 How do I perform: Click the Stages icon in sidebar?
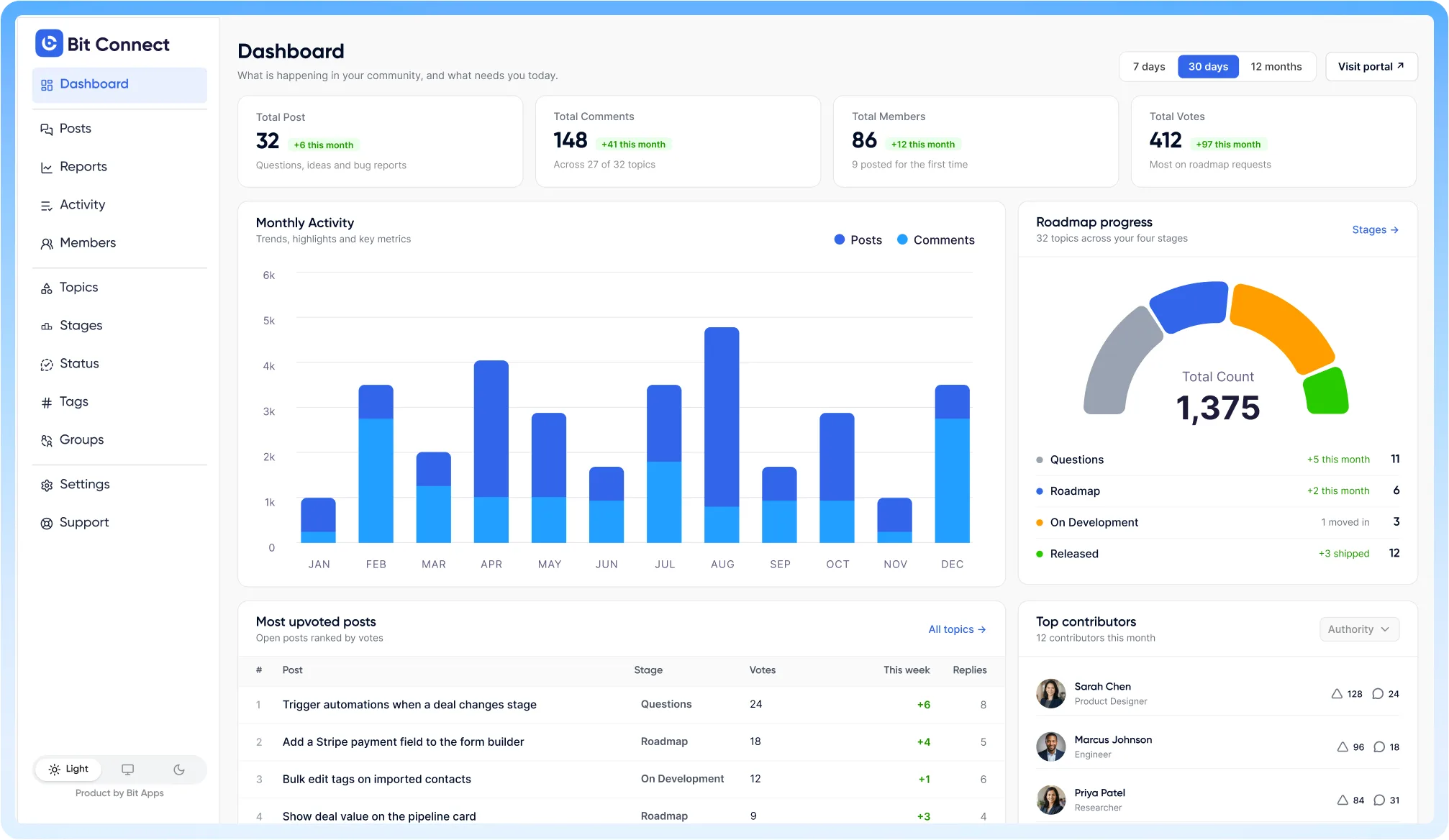(47, 327)
